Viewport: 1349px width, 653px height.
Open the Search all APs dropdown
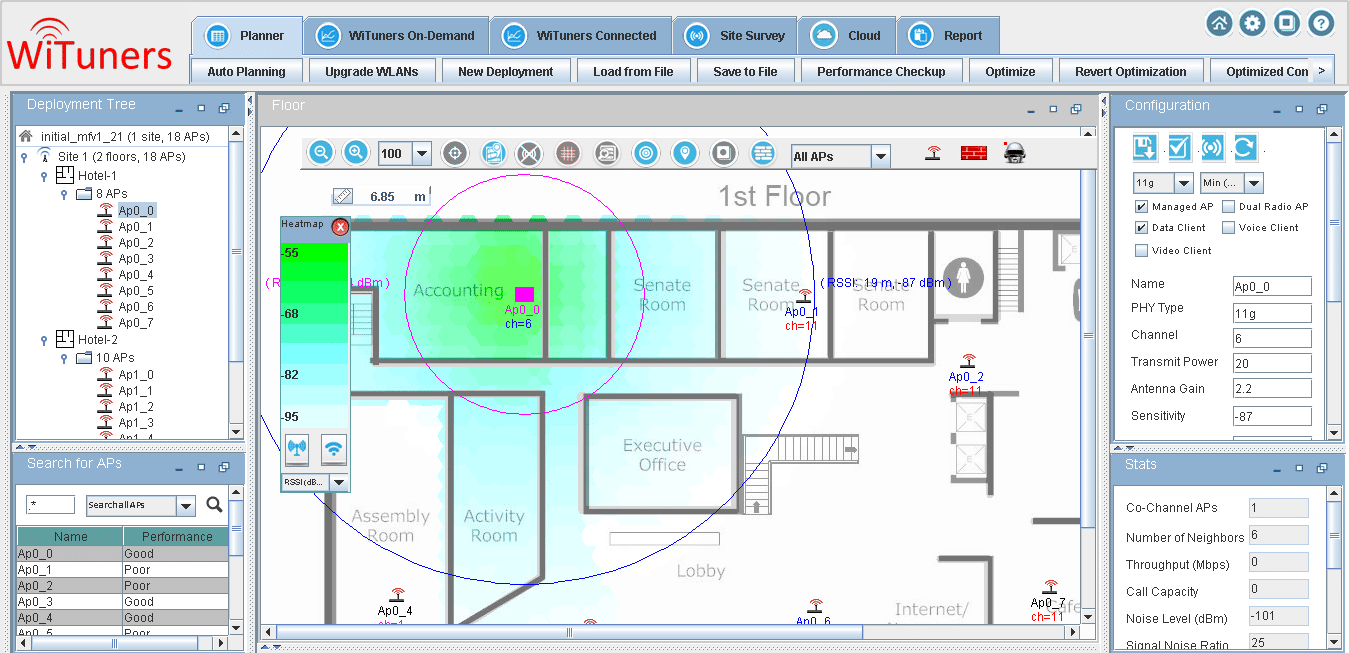(x=186, y=505)
